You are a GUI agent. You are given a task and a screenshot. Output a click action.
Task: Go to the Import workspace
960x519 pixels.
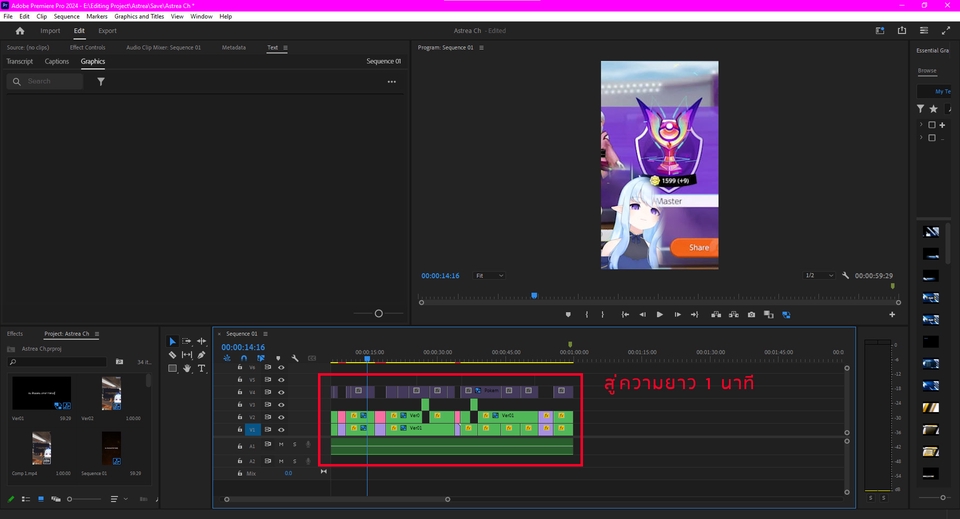50,31
